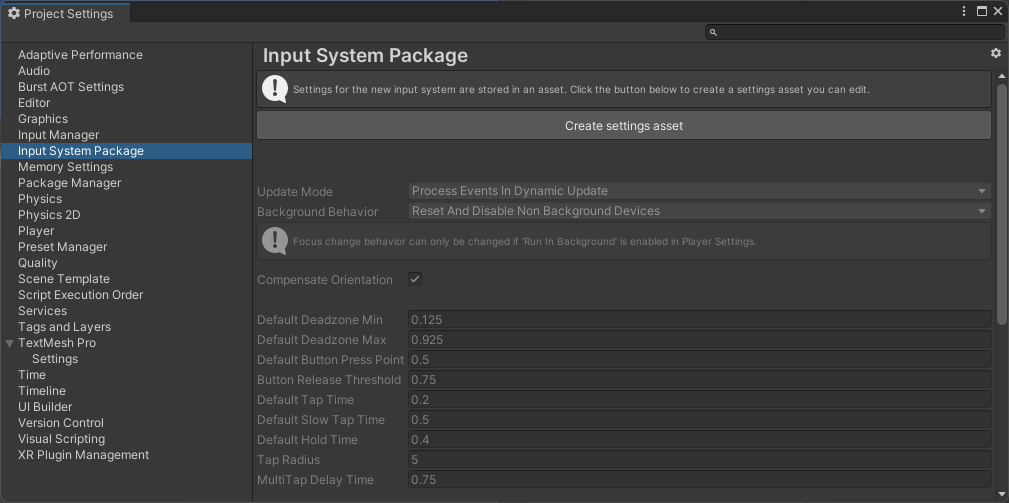The image size is (1009, 503).
Task: Open the window kebab options menu
Action: tap(964, 11)
